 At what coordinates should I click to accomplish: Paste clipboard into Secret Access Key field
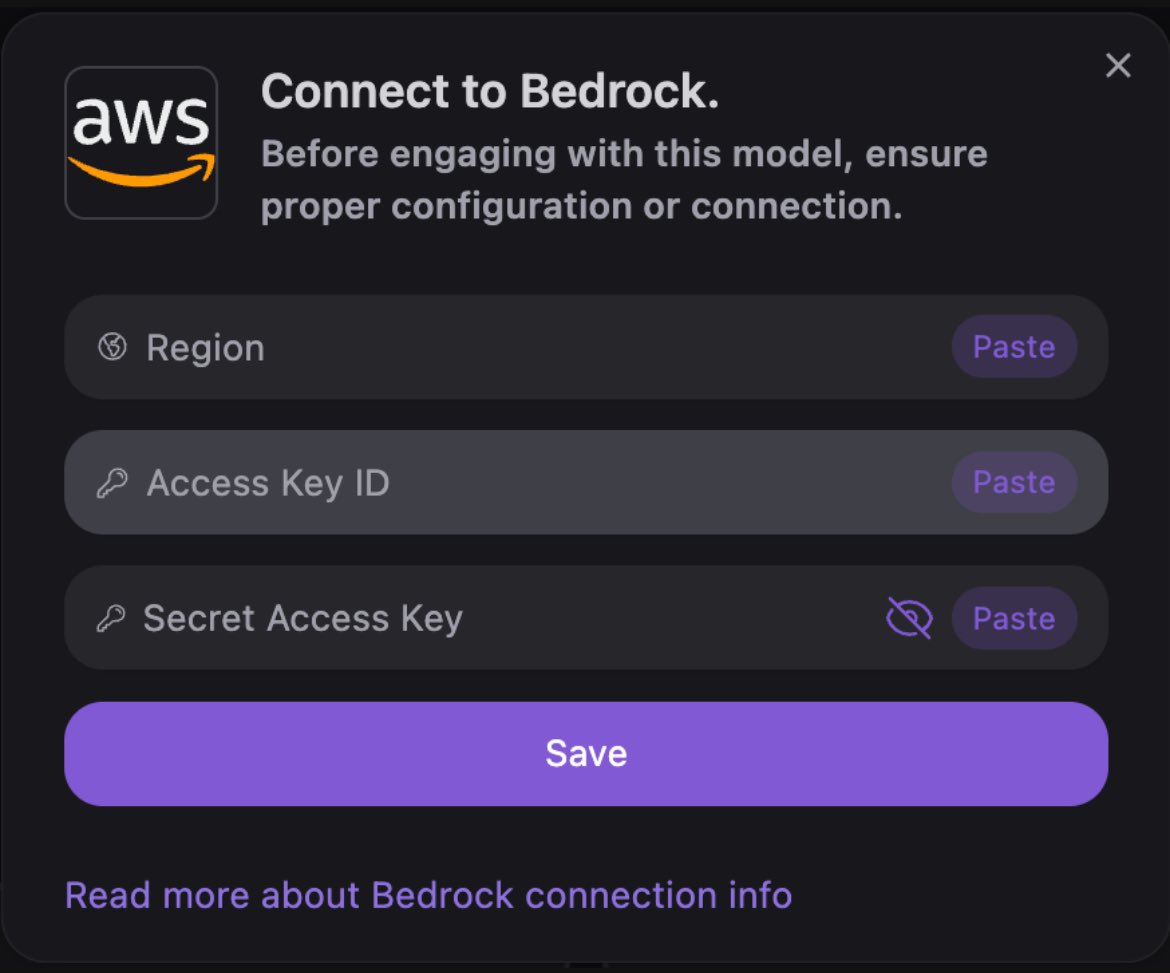[1013, 618]
